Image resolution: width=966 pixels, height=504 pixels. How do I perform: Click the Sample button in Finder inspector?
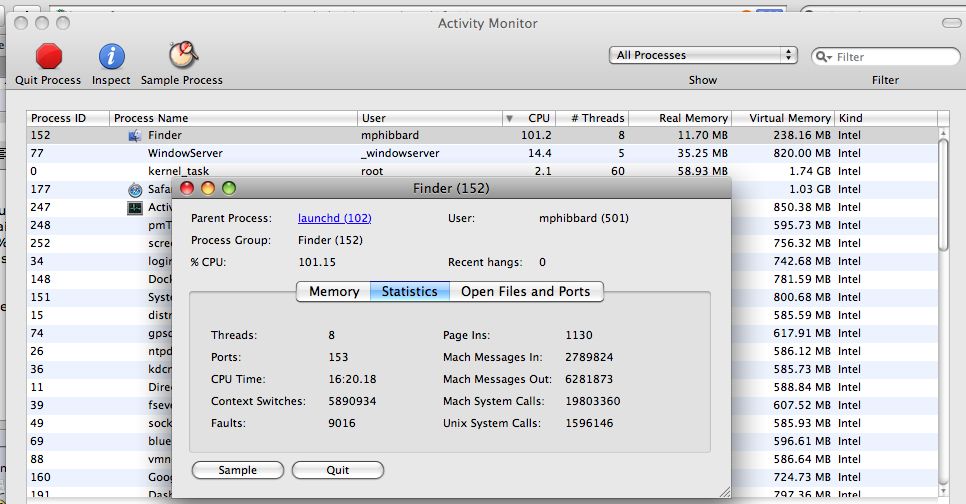pos(238,470)
